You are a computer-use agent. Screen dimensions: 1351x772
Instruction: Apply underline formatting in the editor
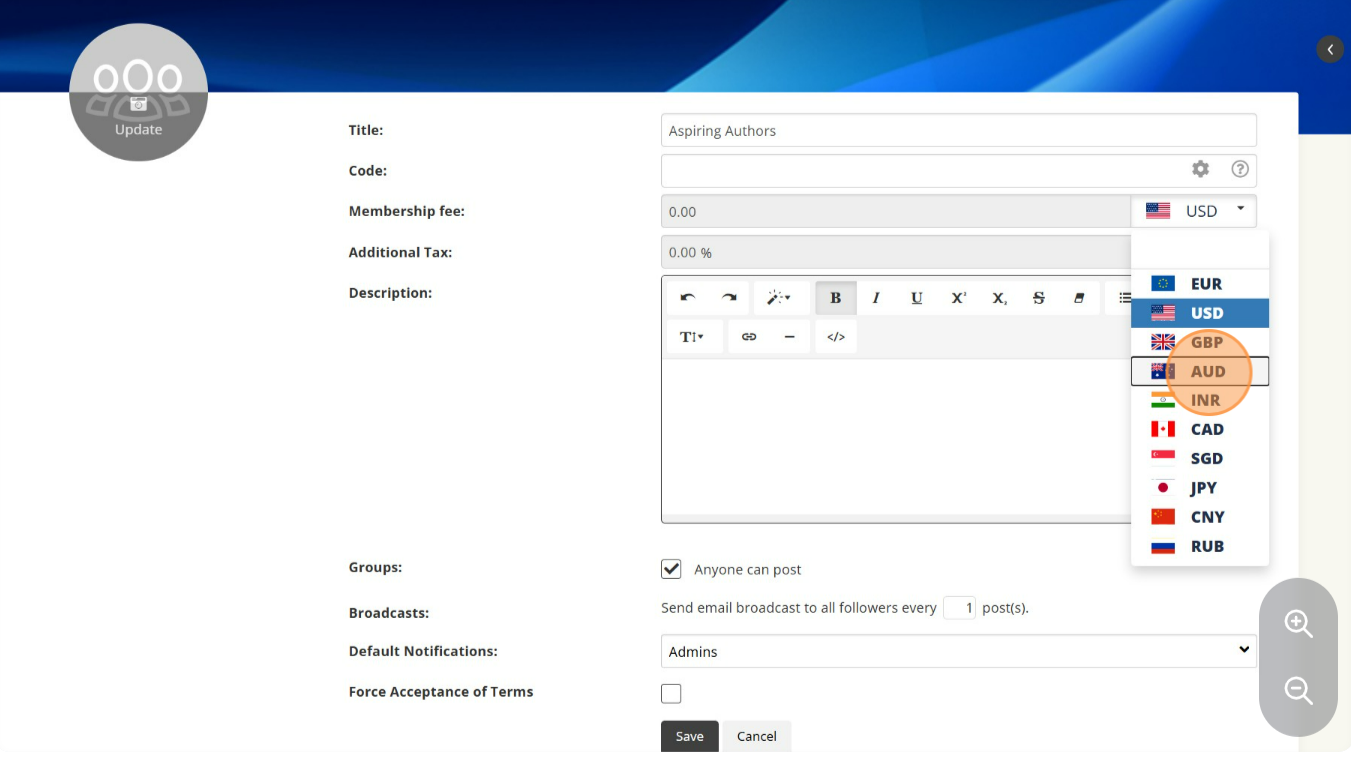(x=916, y=298)
